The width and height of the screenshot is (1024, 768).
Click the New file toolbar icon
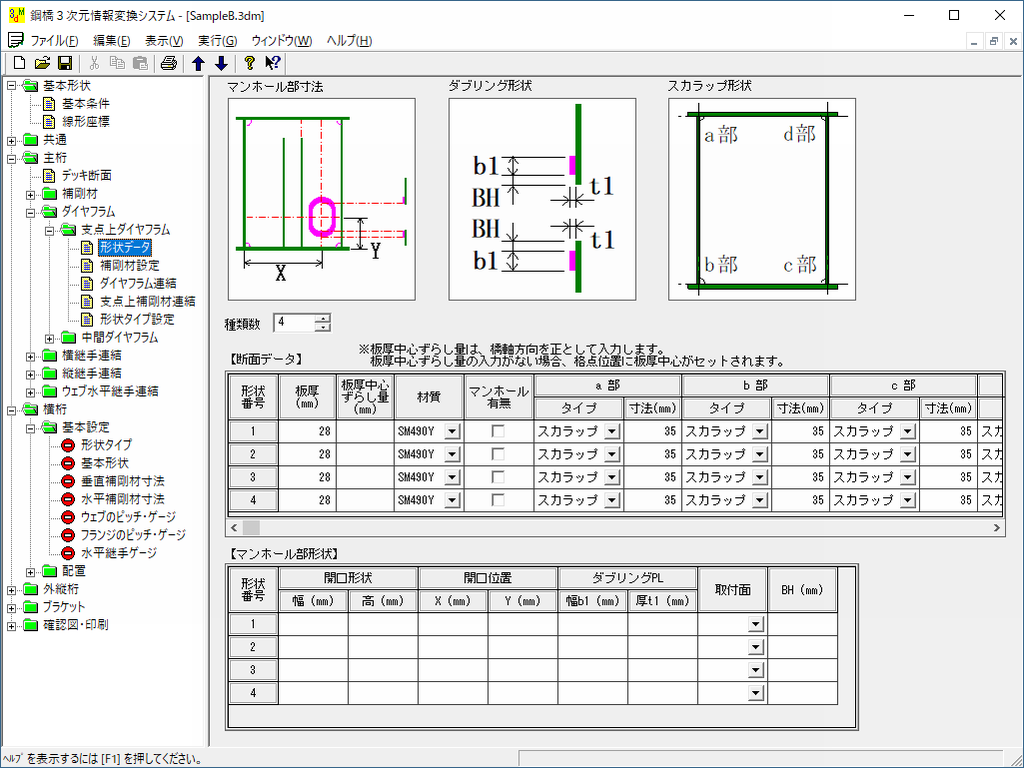point(19,63)
